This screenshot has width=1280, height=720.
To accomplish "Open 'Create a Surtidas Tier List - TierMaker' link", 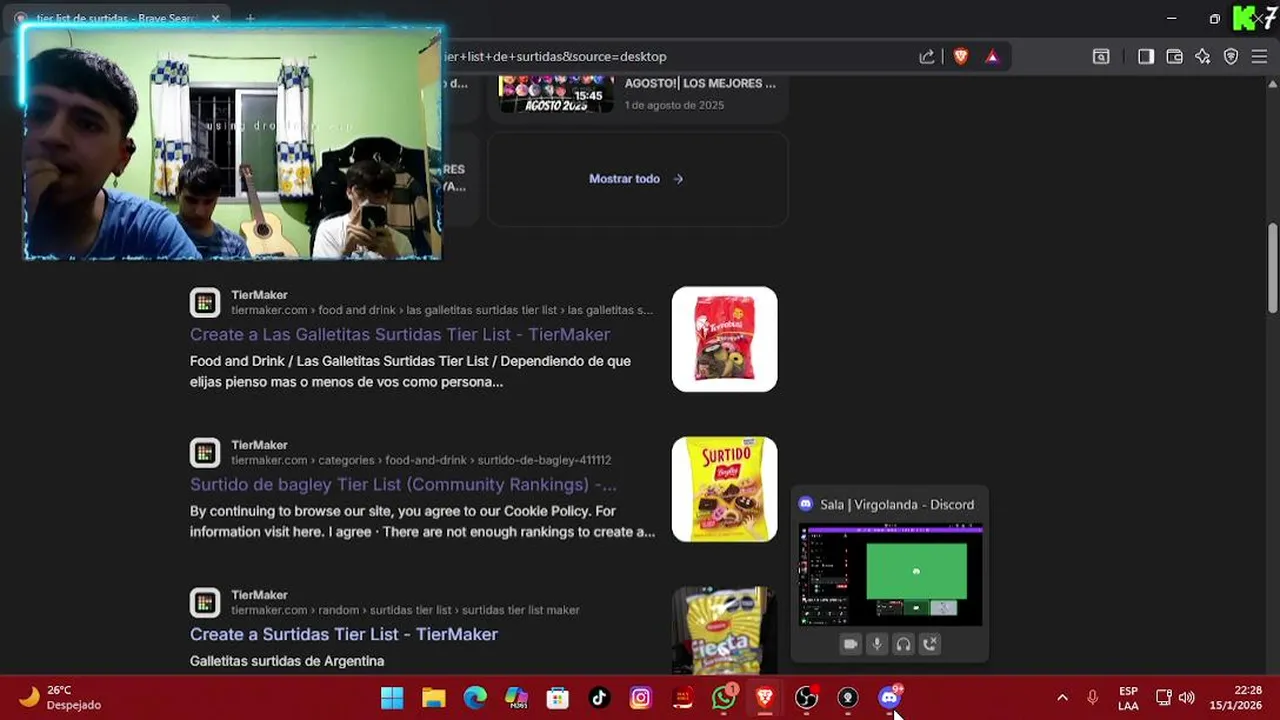I will point(344,634).
